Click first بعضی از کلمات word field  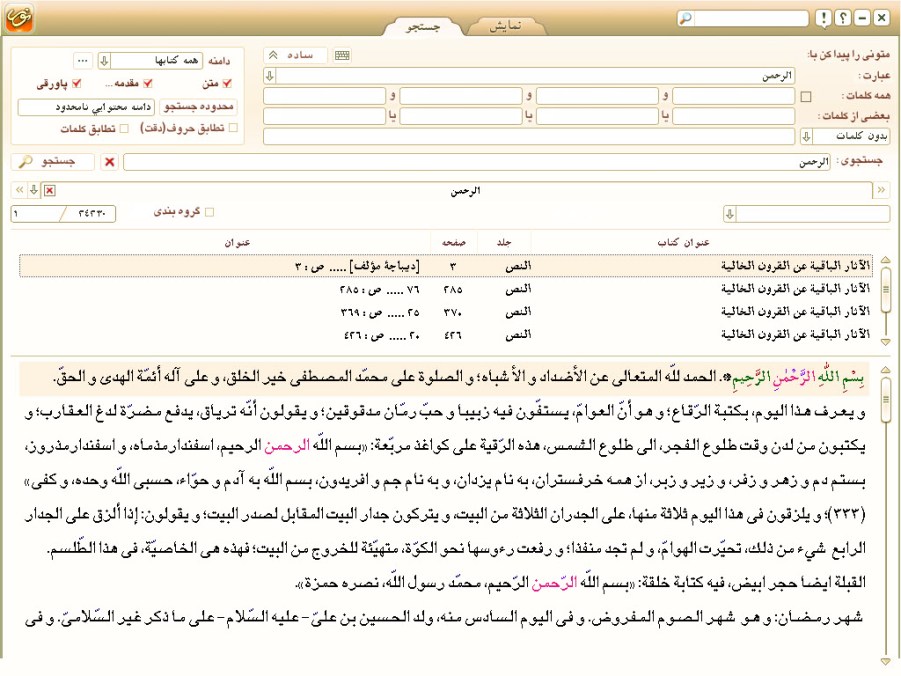[733, 116]
